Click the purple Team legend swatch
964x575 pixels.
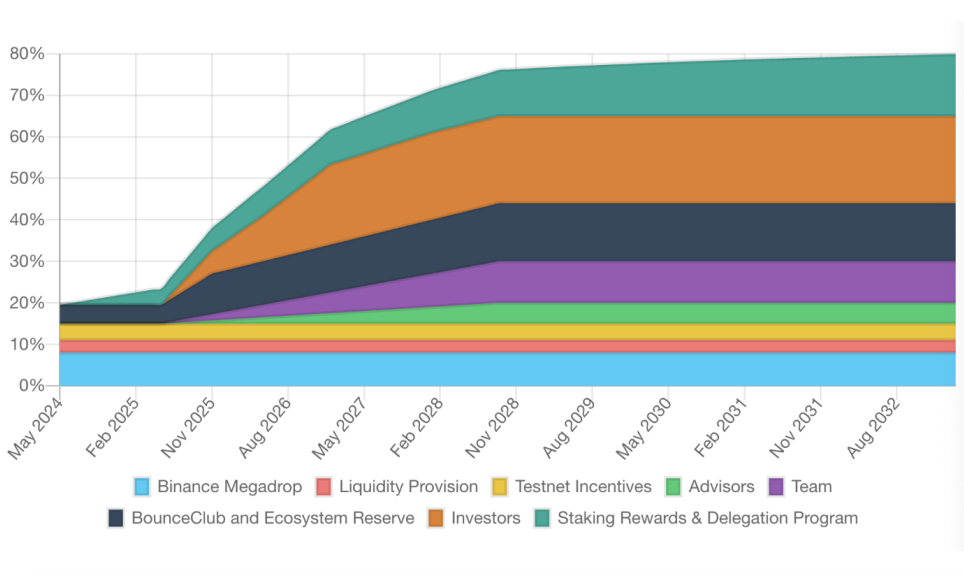[777, 487]
